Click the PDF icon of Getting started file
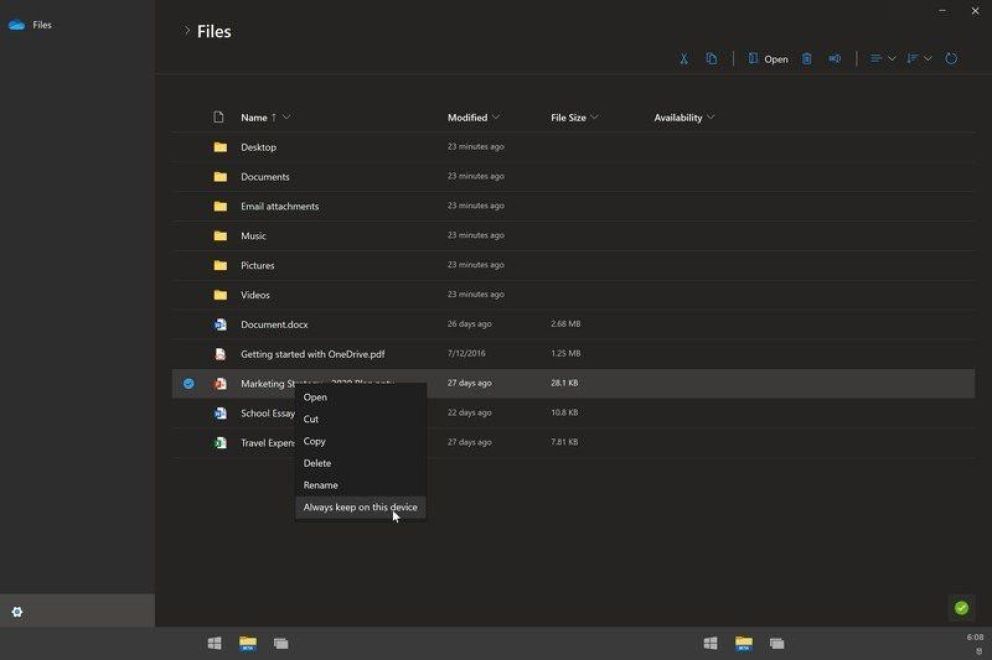The image size is (992, 660). [220, 354]
